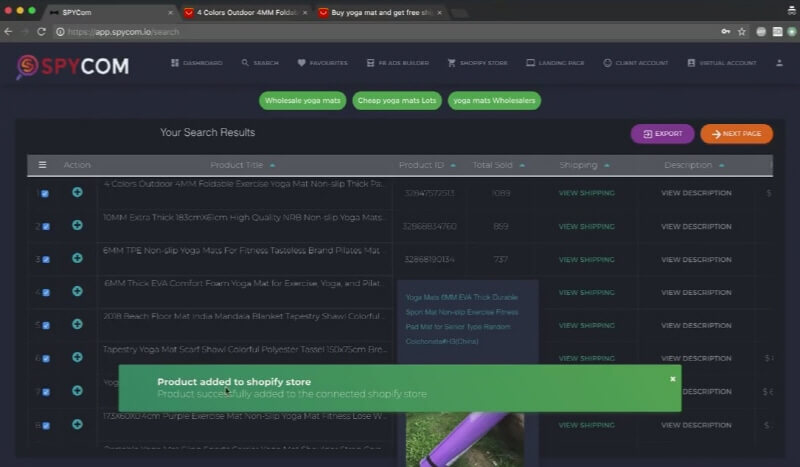View shipping for 4 Colors Outdoor mat
800x467 pixels.
(587, 193)
